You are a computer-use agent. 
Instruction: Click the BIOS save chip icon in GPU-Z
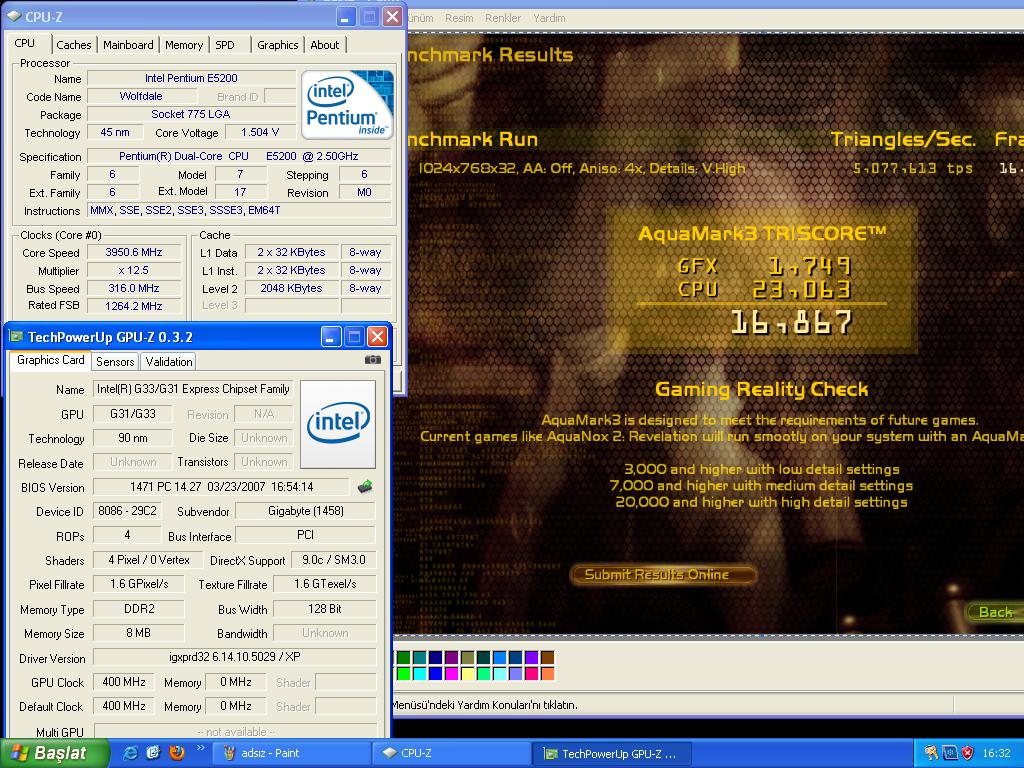(365, 487)
